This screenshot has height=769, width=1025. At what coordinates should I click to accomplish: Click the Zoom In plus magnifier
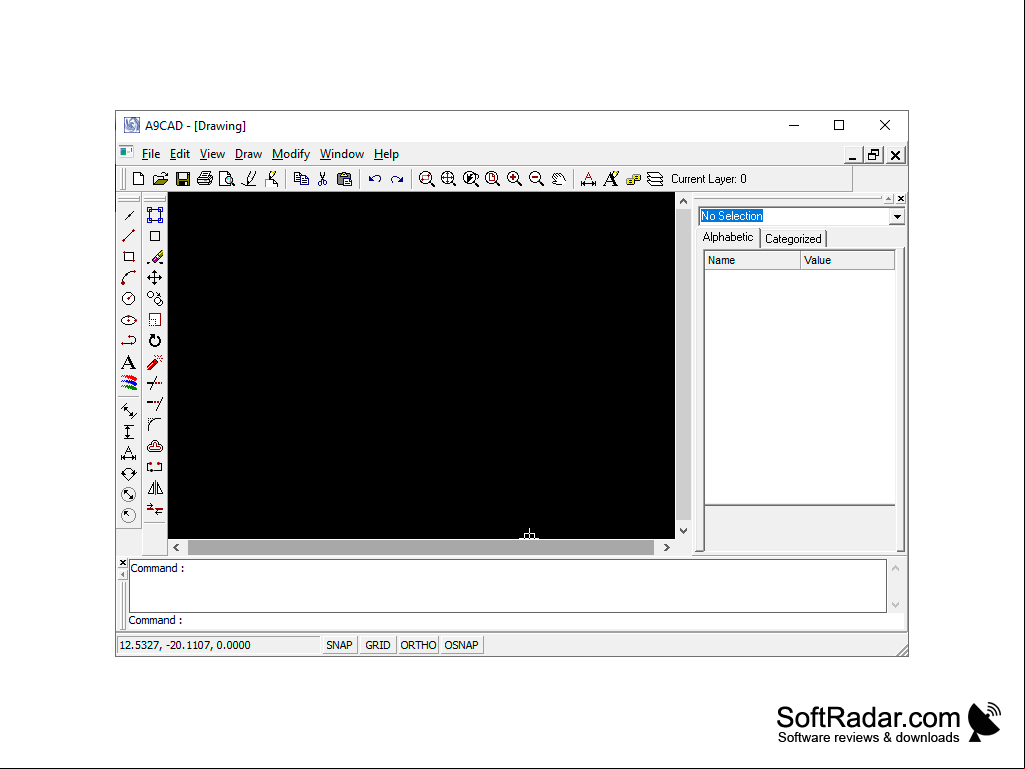click(x=514, y=179)
